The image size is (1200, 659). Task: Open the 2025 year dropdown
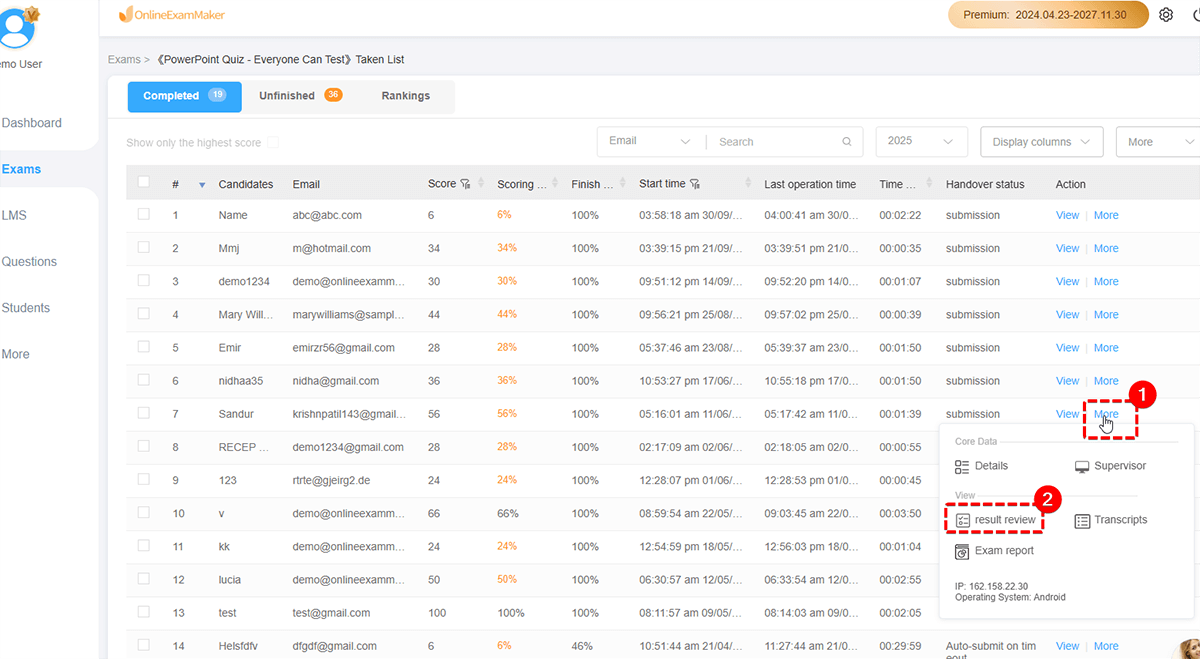tap(921, 141)
